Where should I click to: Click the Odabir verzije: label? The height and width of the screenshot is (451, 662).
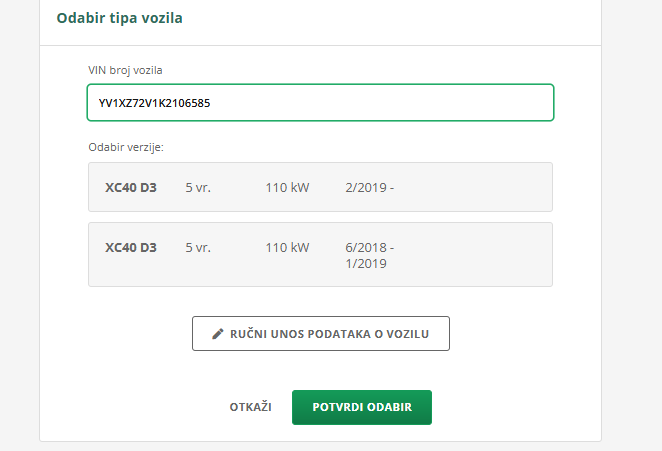coord(126,147)
